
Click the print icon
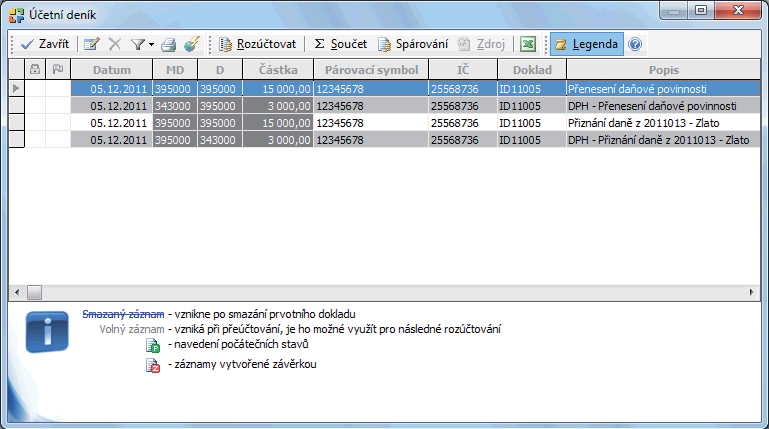(x=169, y=45)
